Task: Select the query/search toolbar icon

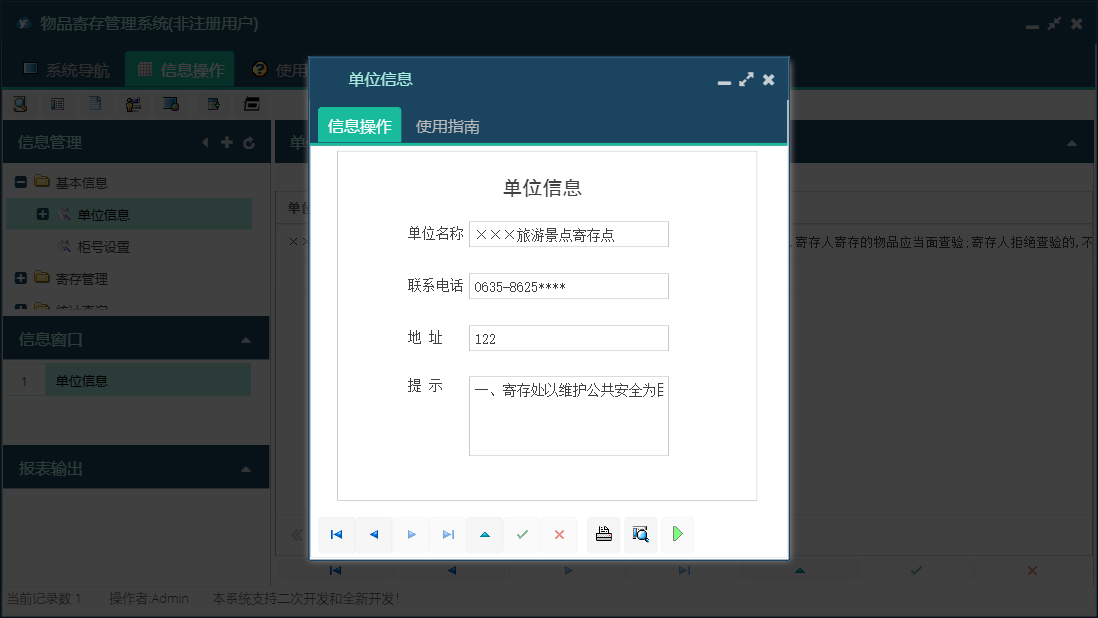Action: [x=20, y=104]
